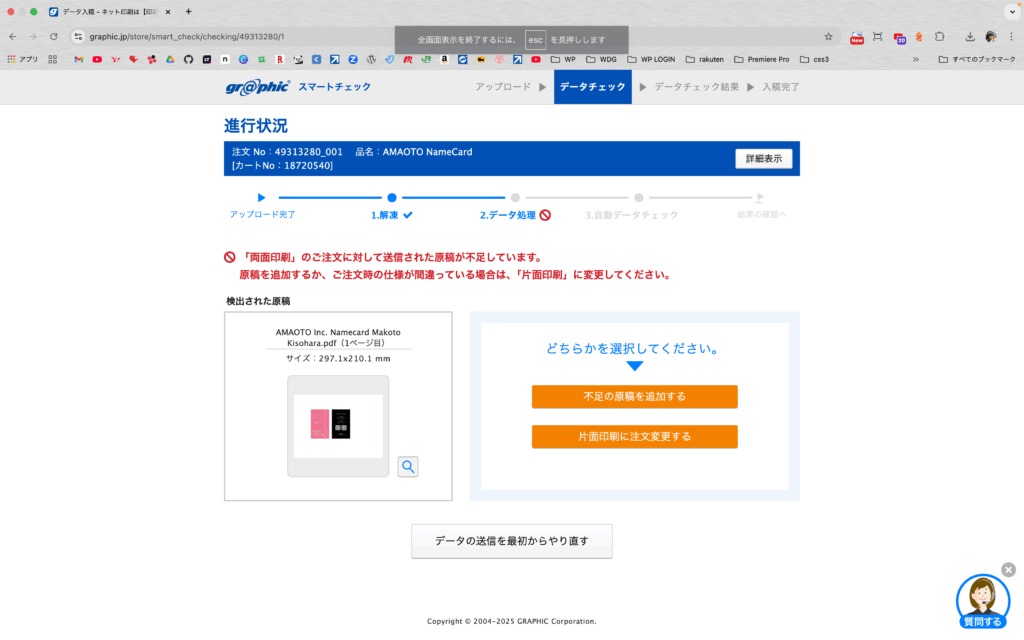Click the detected PDF page thumbnail
The image size is (1024, 640).
tap(337, 425)
